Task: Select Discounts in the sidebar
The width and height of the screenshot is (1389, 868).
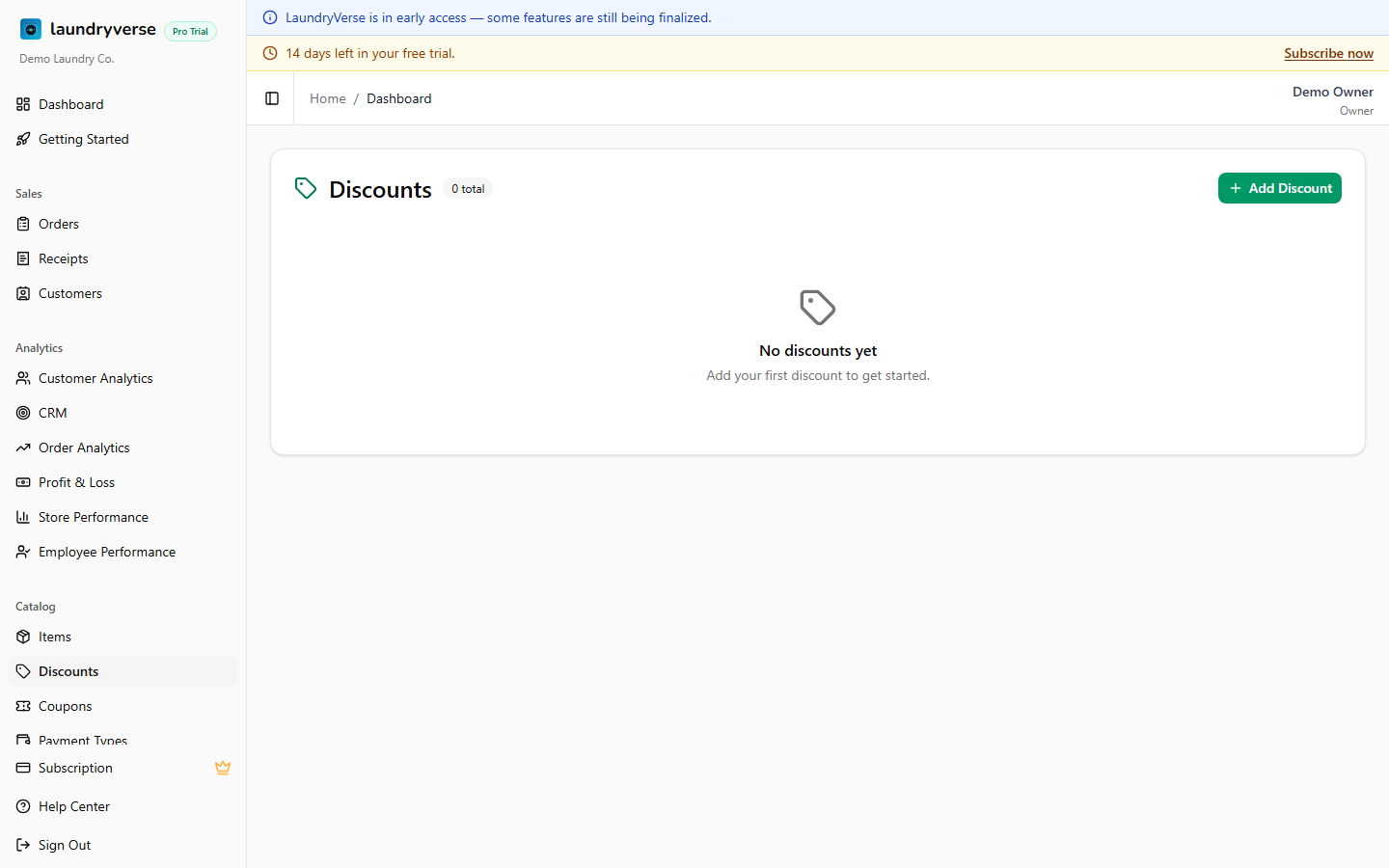Action: tap(123, 671)
